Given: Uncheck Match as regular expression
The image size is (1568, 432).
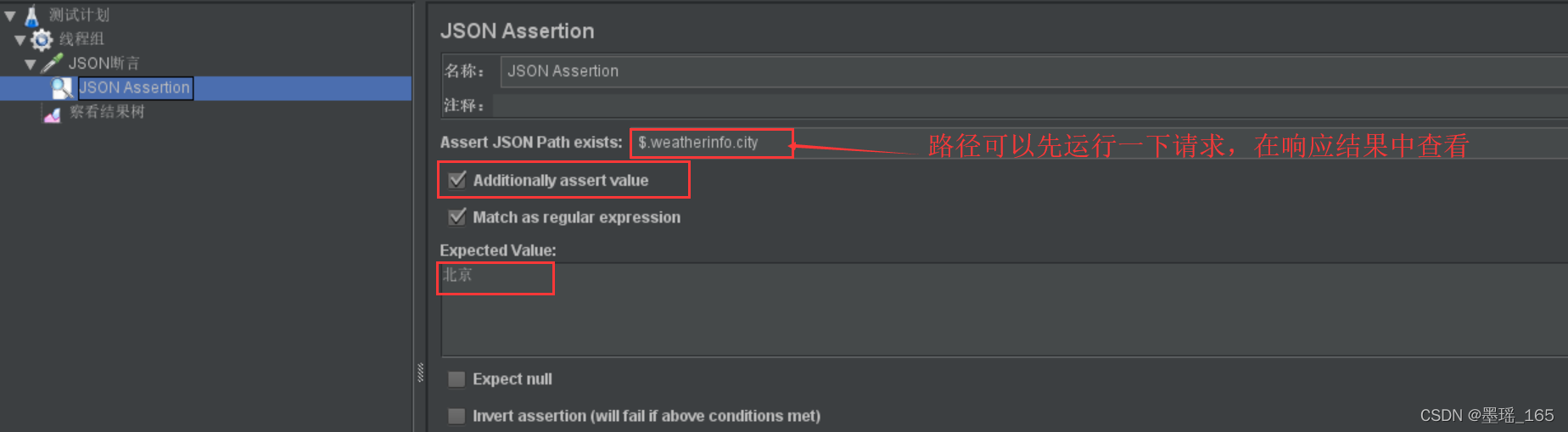Looking at the screenshot, I should 457,216.
